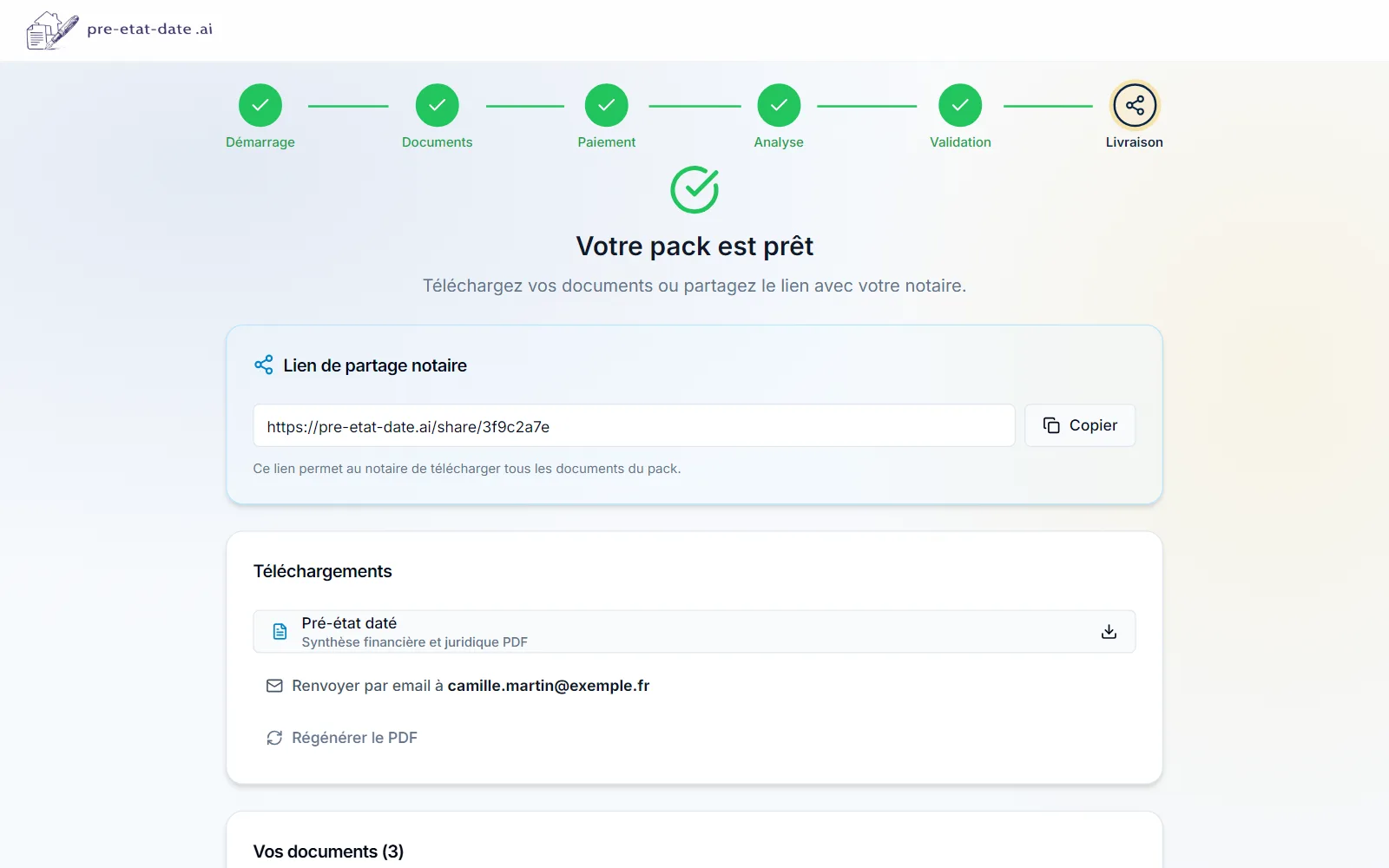Click the Téléchargements section heading
This screenshot has width=1389, height=868.
[323, 571]
